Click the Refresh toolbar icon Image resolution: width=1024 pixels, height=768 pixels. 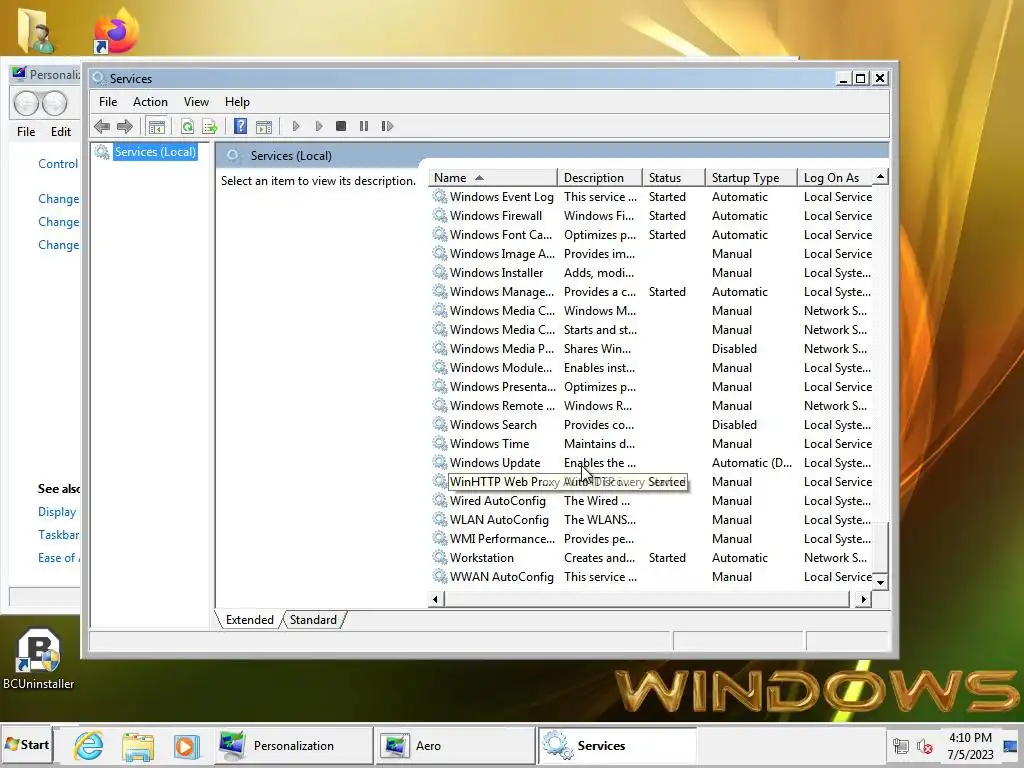point(187,126)
